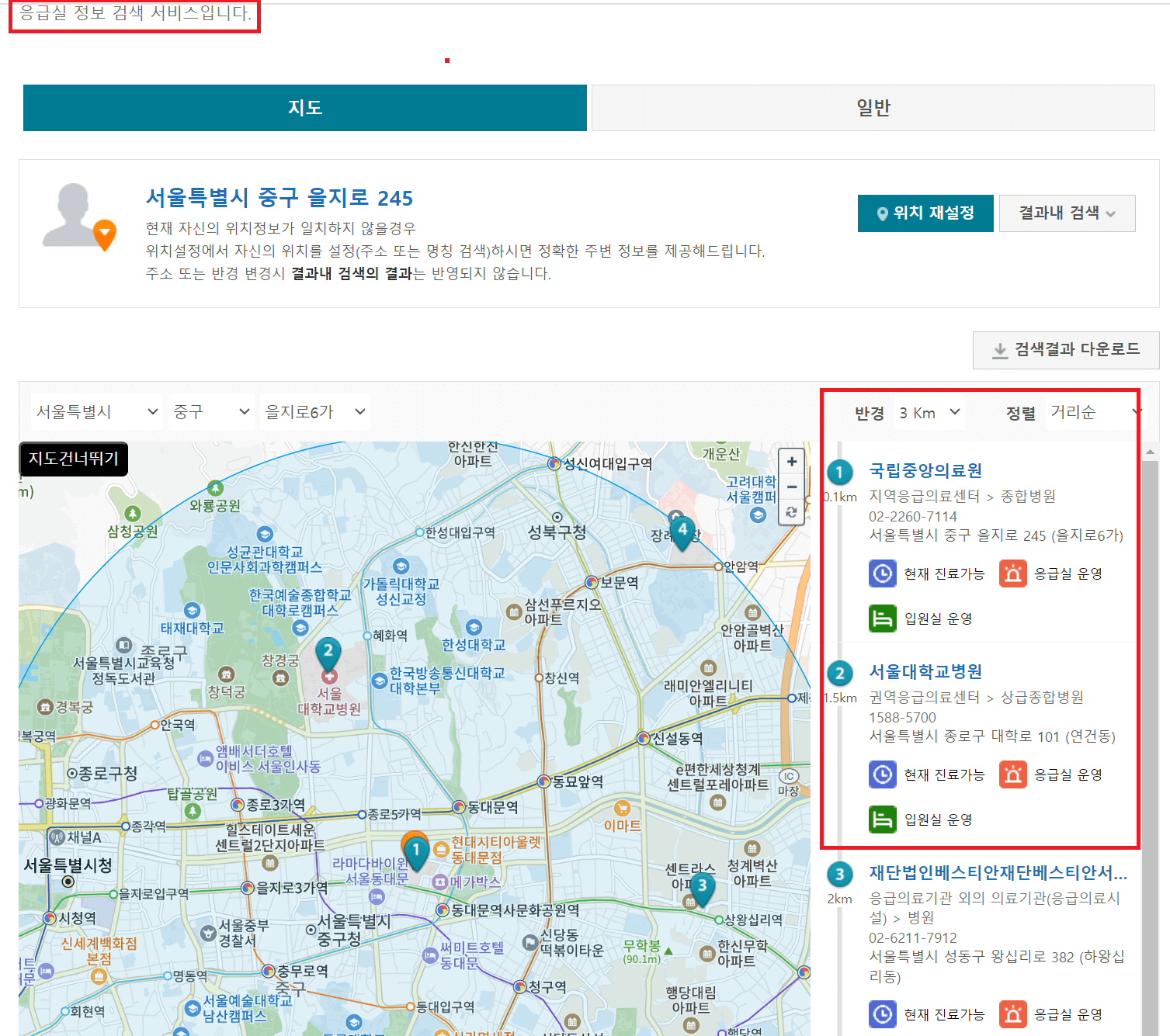Open the 서울특별시 city dropdown
Image resolution: width=1170 pixels, height=1036 pixels.
(x=98, y=412)
